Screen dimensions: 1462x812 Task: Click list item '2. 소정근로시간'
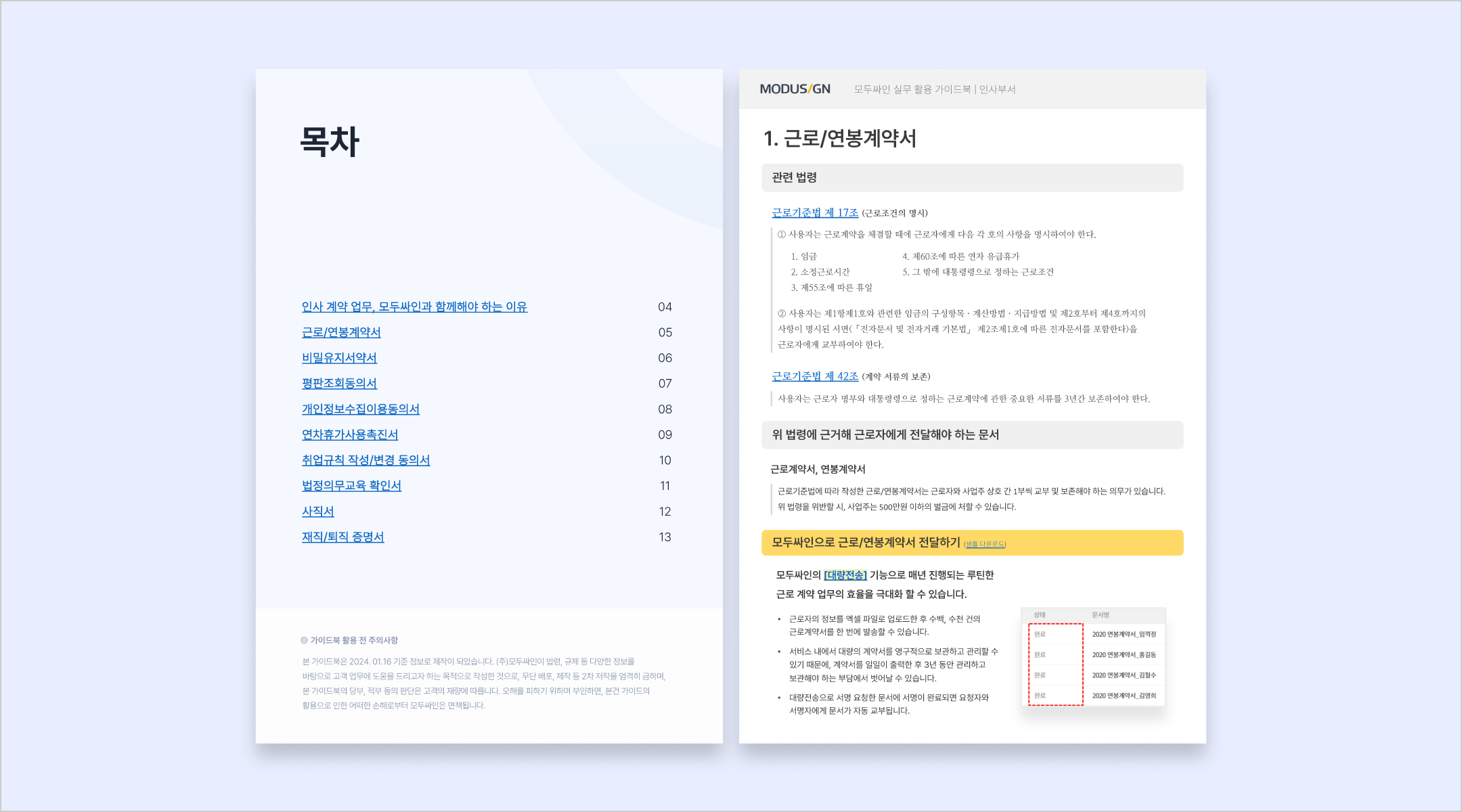point(820,272)
